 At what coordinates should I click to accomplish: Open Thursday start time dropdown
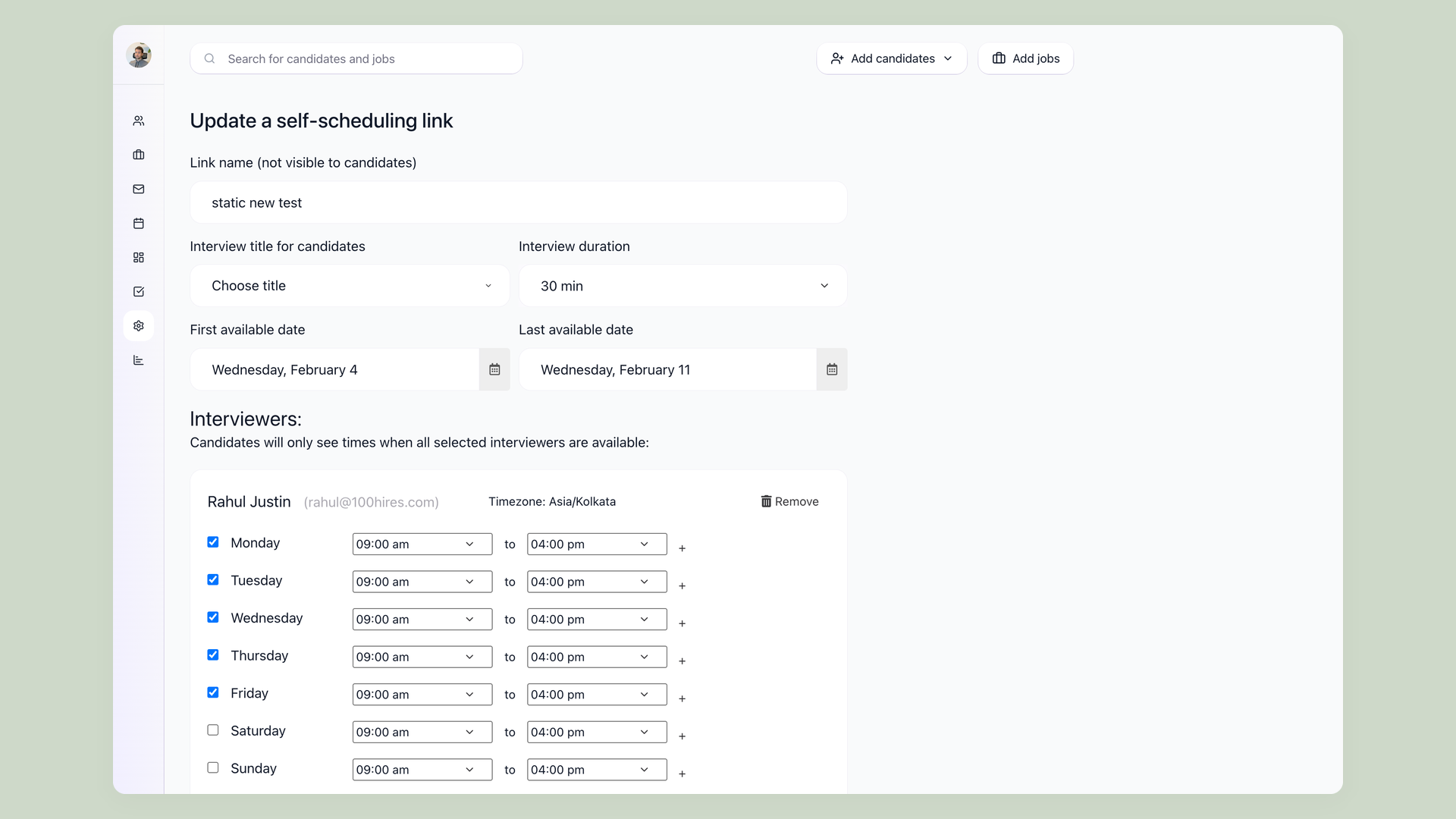pos(422,657)
